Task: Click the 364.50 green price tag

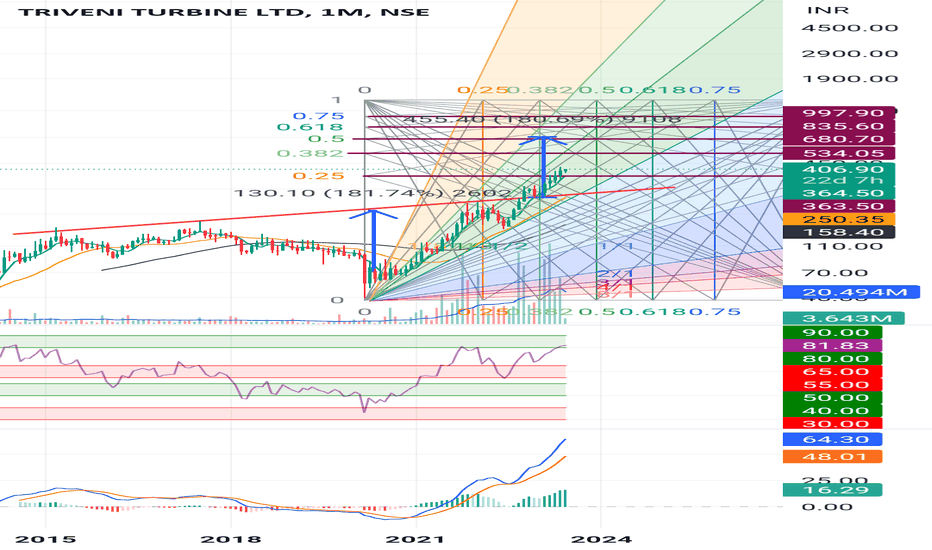Action: (x=839, y=193)
